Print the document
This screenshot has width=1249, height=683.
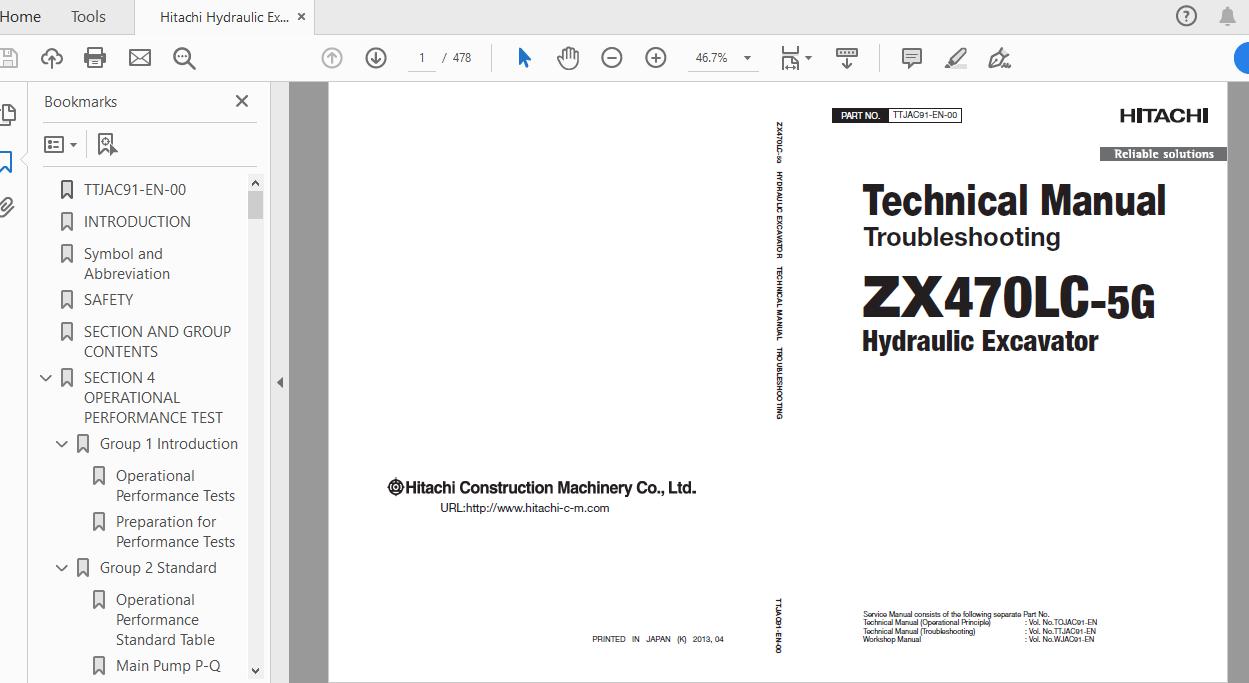tap(94, 57)
